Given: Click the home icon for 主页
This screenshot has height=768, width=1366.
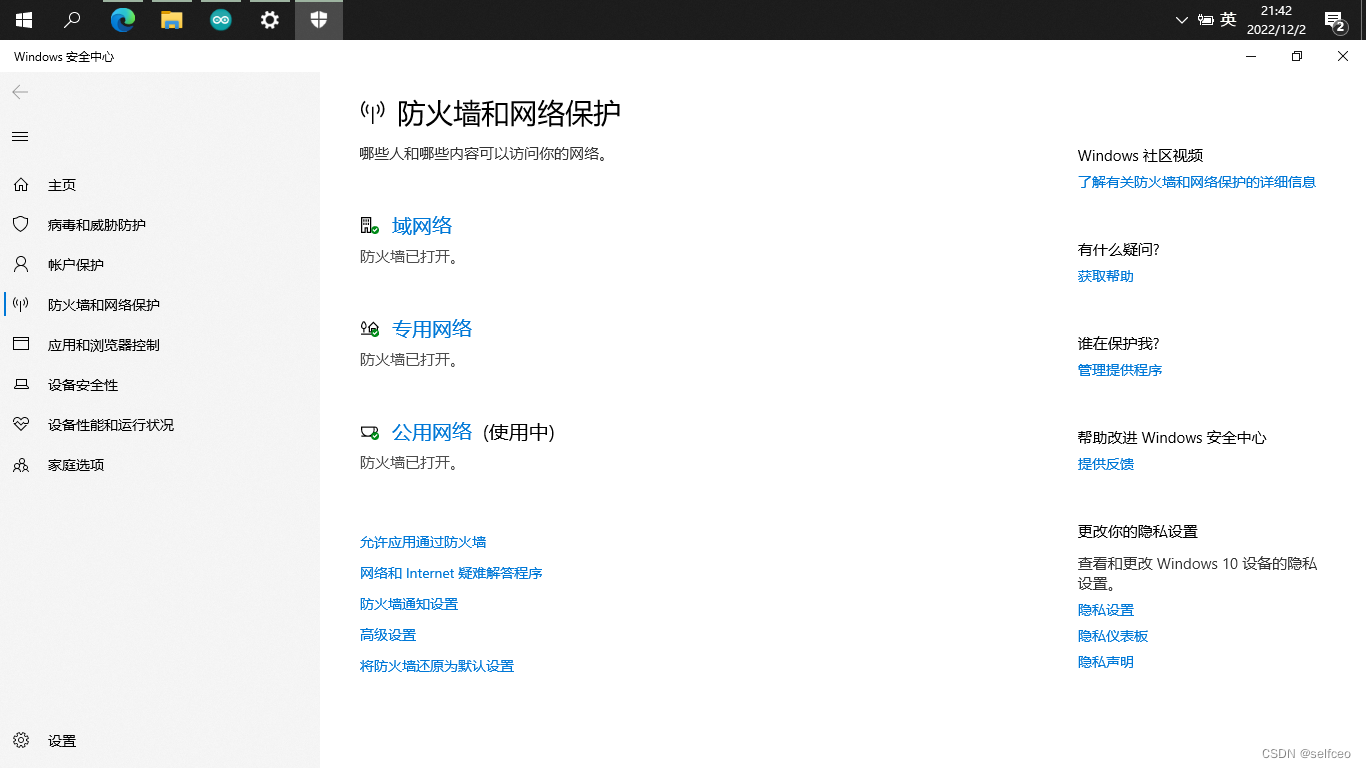Looking at the screenshot, I should tap(21, 185).
